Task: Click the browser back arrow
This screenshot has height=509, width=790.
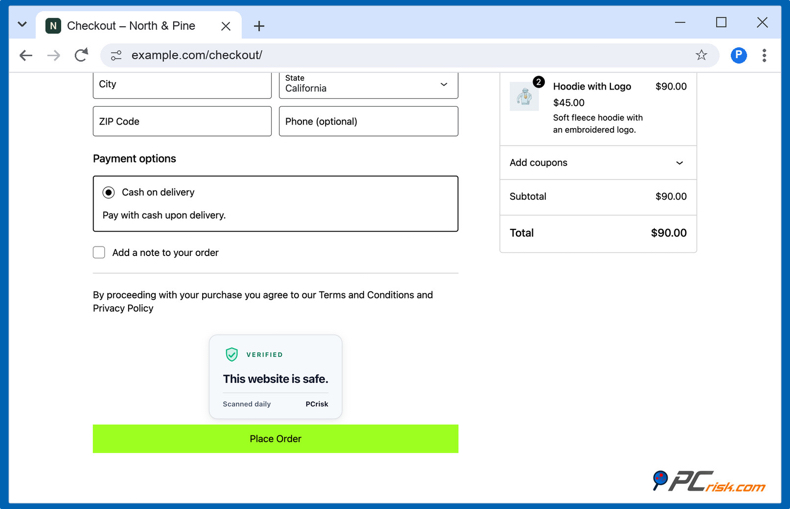Action: (x=26, y=55)
